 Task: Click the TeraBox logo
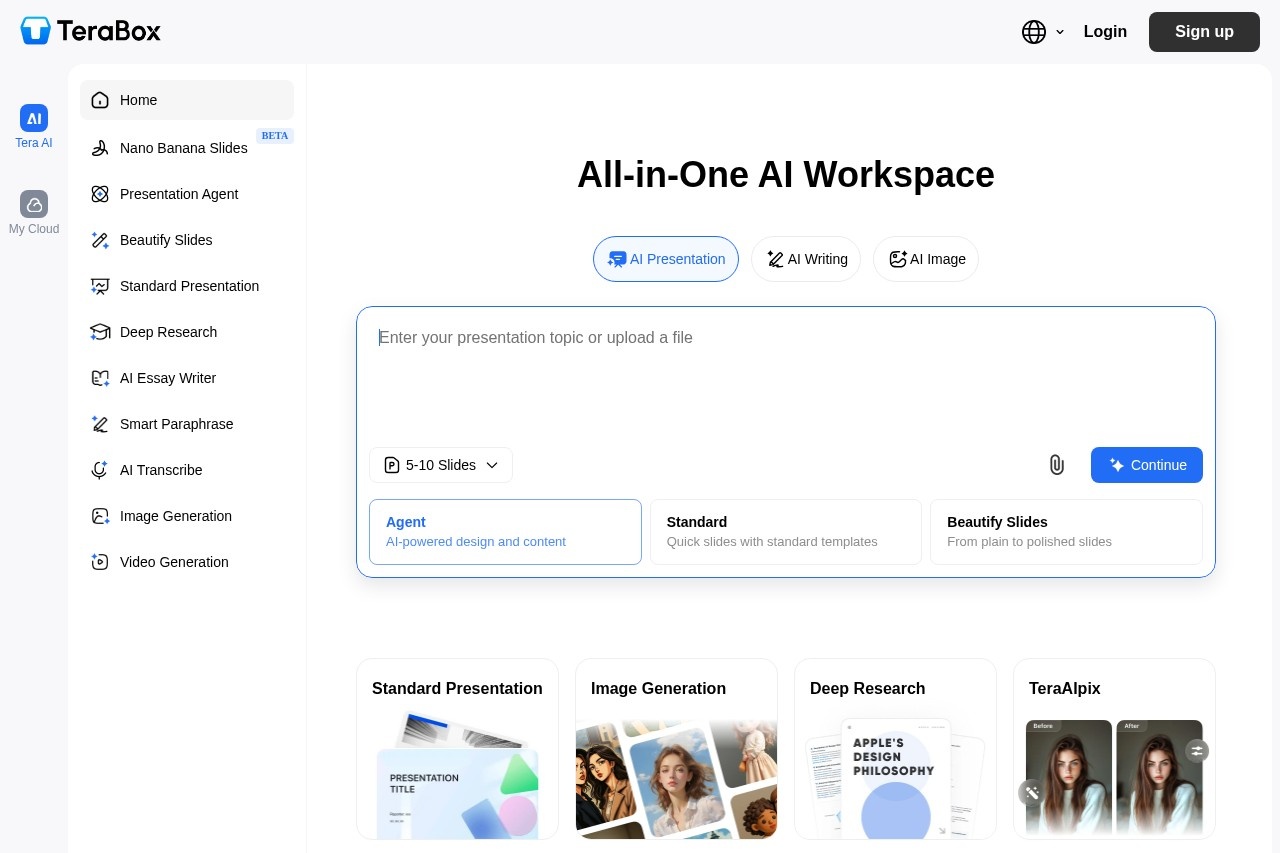click(91, 31)
